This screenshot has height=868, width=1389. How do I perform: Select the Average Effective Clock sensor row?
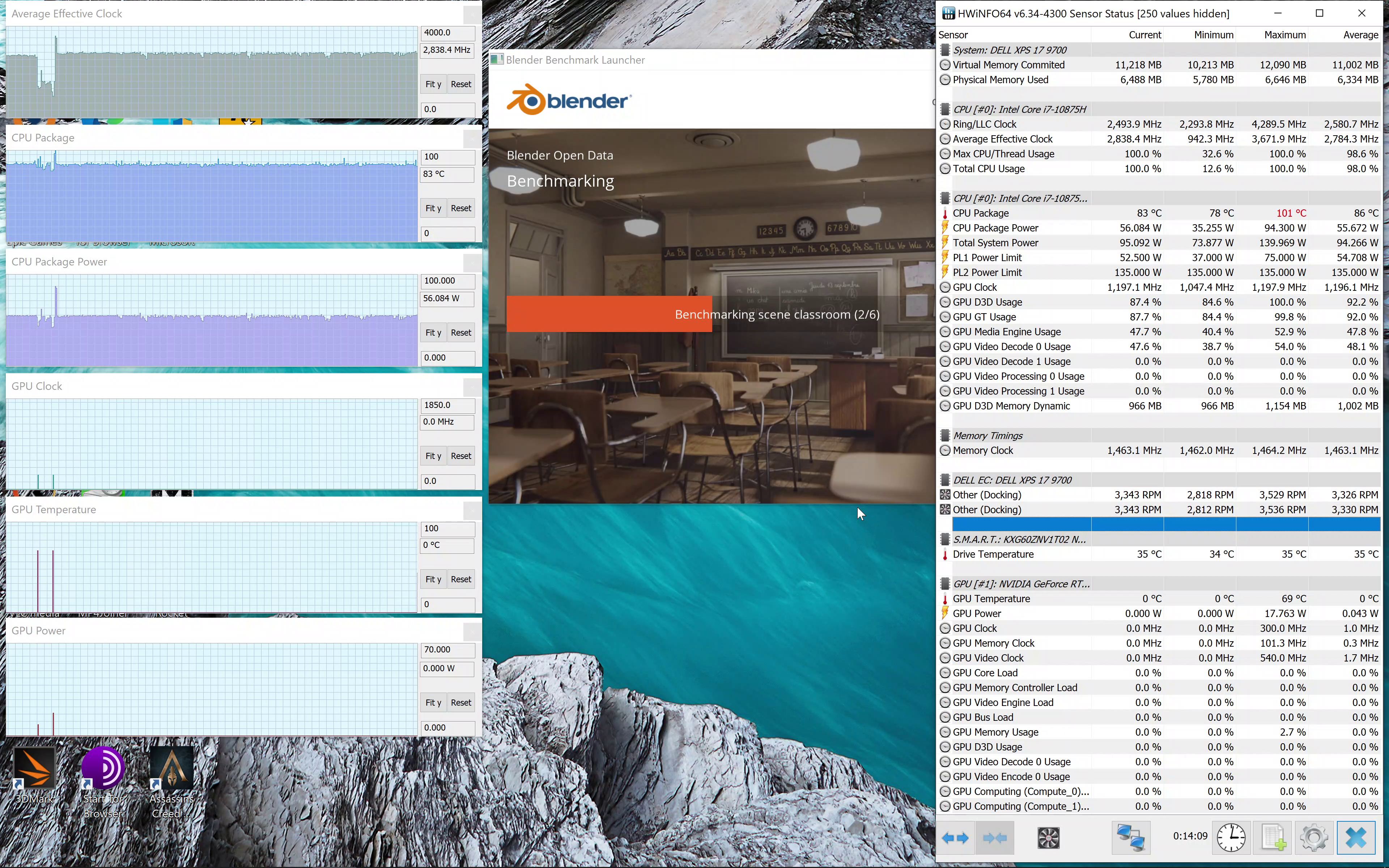pyautogui.click(x=1159, y=139)
